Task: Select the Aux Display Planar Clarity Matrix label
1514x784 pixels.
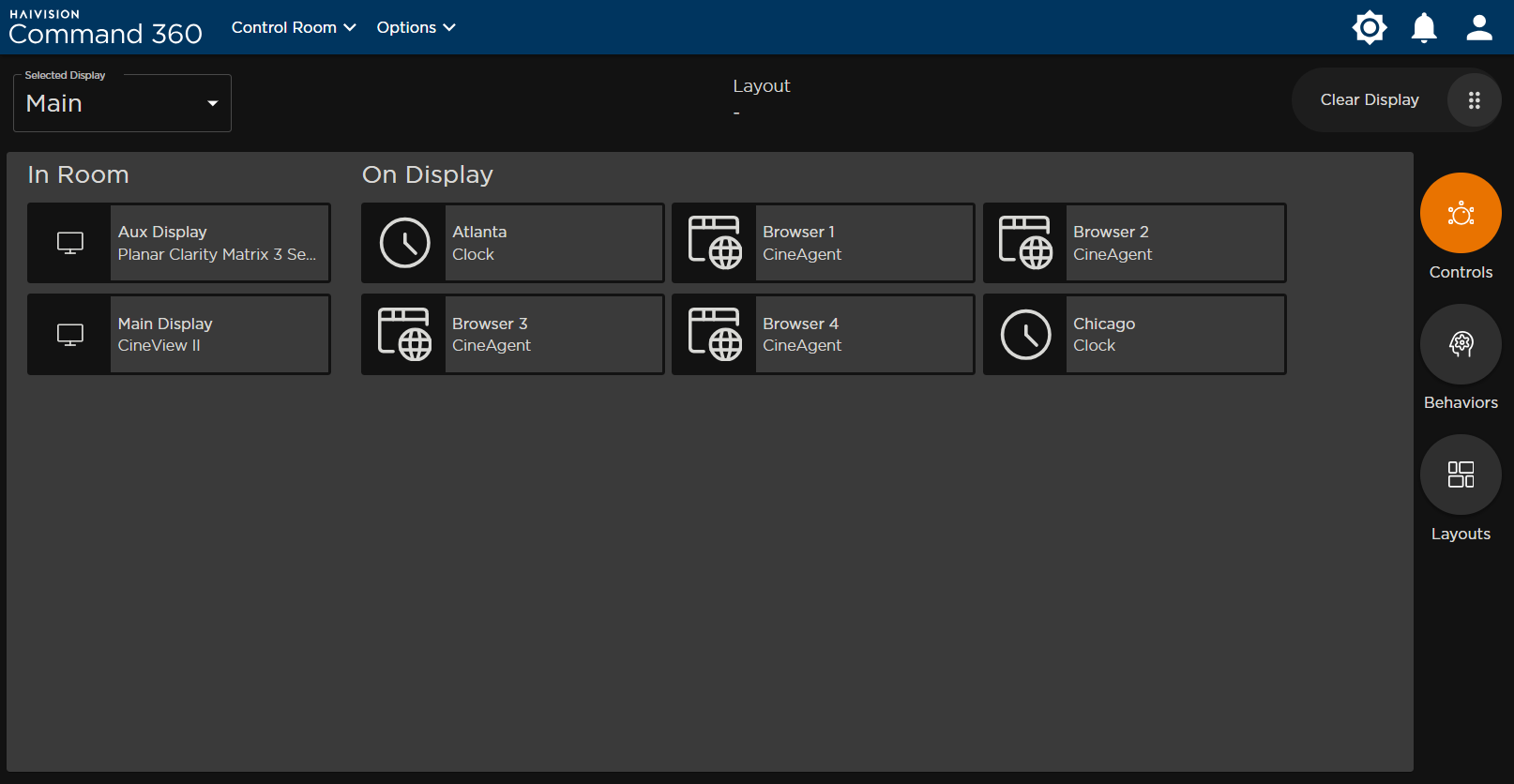Action: [x=218, y=243]
